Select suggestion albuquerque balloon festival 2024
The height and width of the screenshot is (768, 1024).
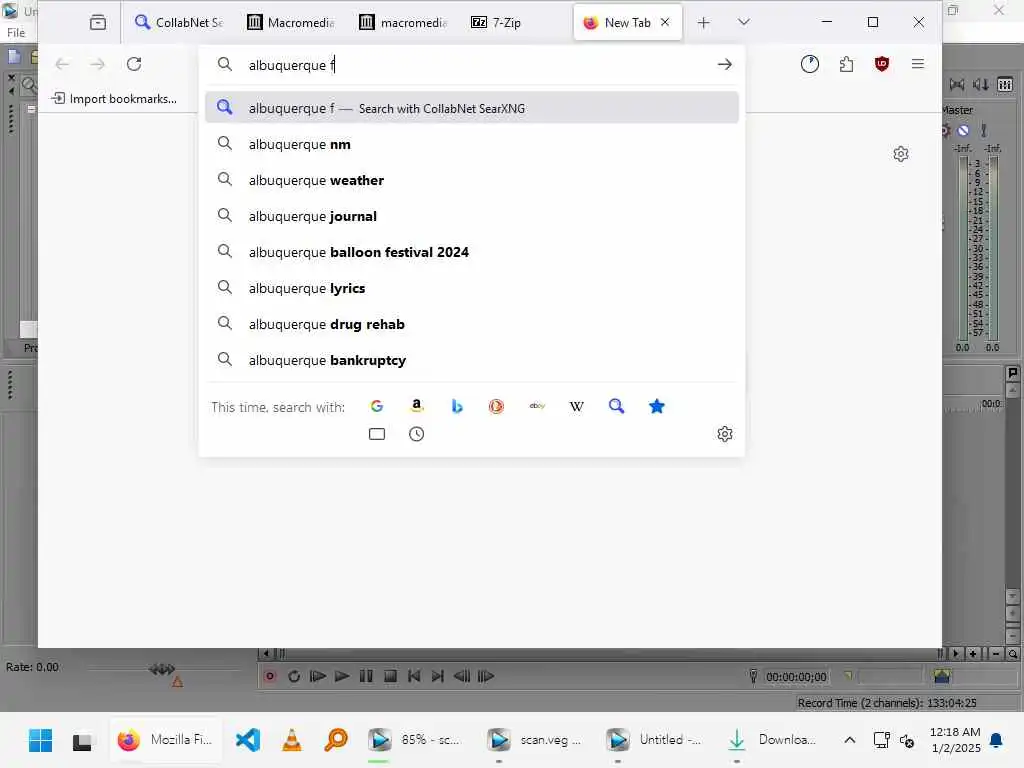(472, 252)
